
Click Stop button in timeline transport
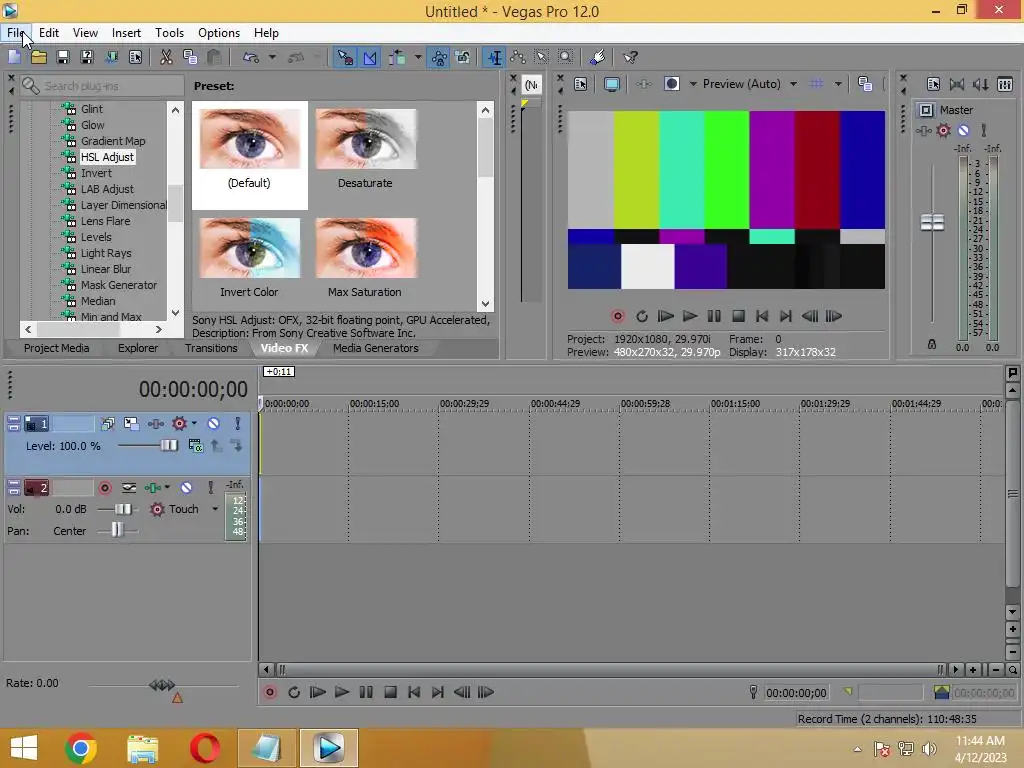coord(390,692)
